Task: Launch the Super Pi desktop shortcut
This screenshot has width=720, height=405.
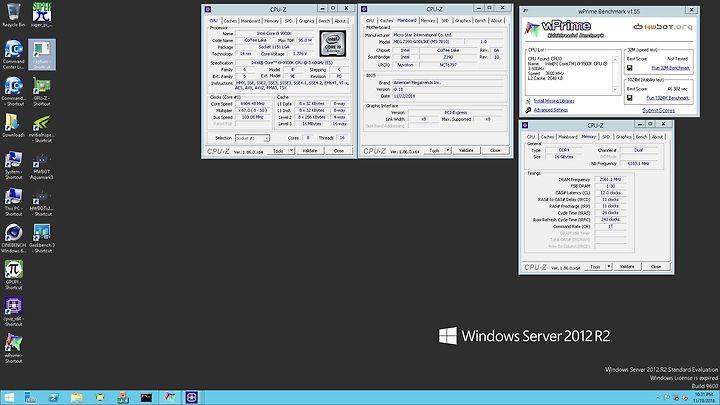Action: (42, 14)
